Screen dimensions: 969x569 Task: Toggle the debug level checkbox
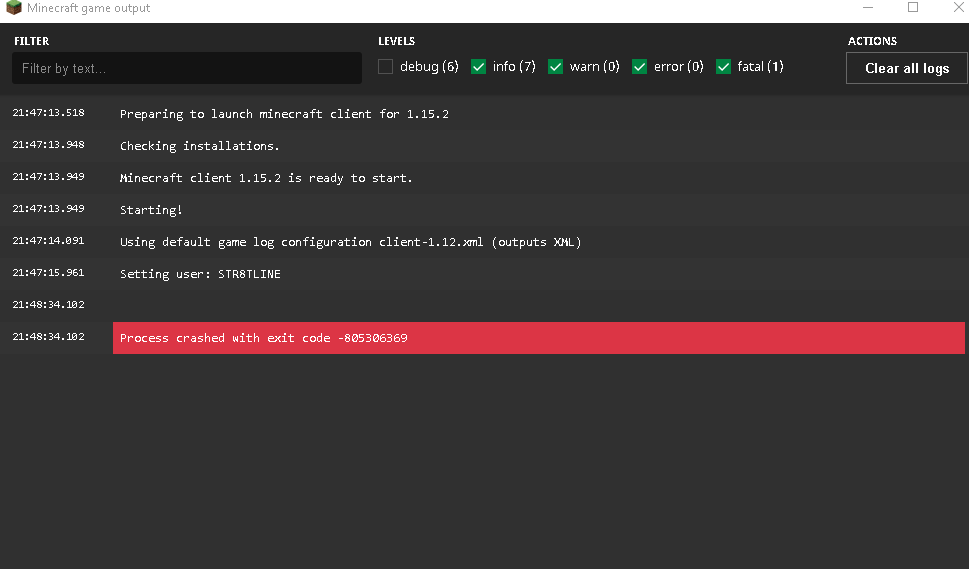(x=386, y=67)
